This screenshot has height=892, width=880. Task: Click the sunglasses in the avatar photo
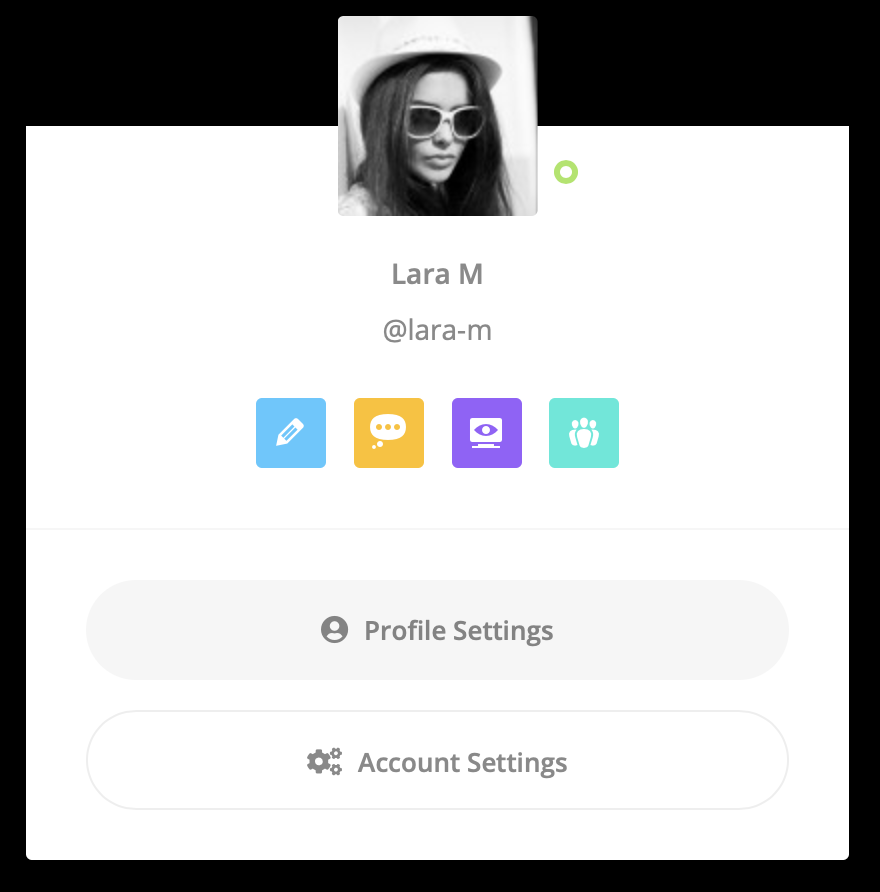pos(443,122)
